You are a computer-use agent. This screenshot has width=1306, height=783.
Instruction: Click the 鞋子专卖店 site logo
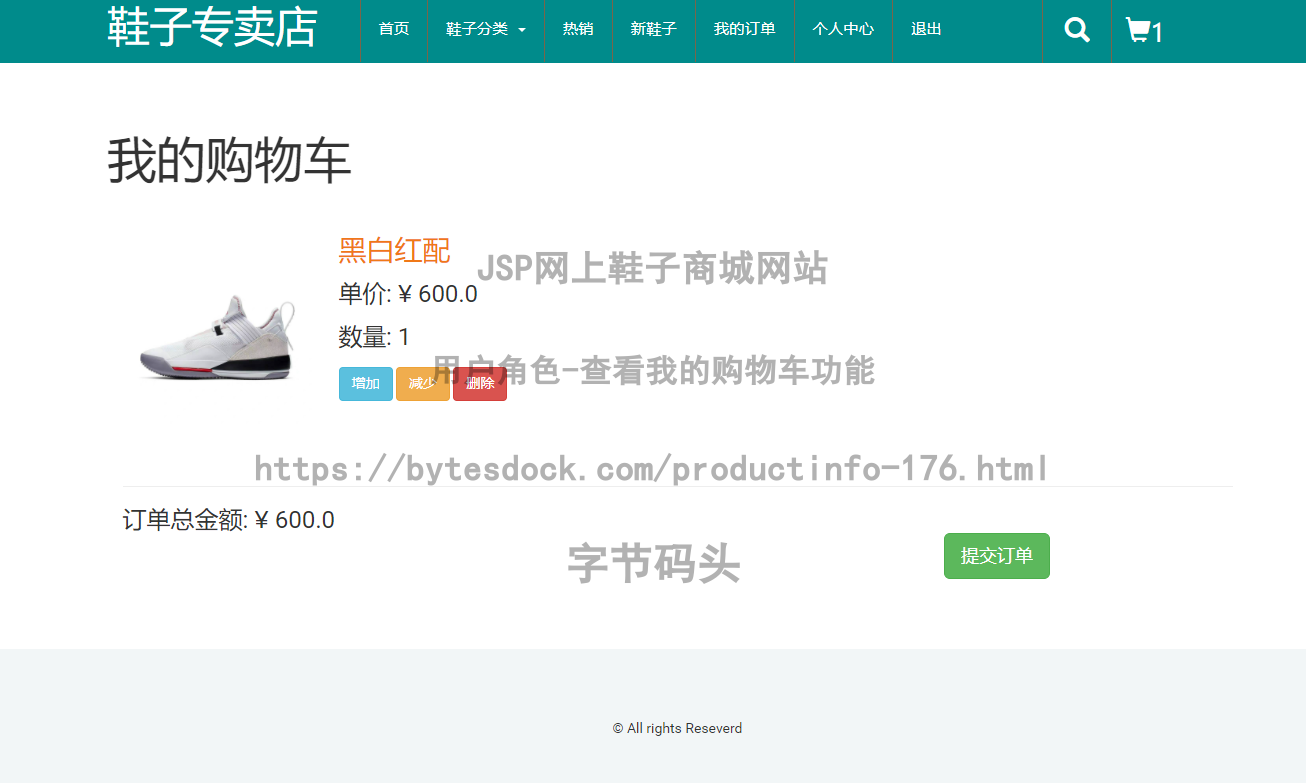[212, 28]
